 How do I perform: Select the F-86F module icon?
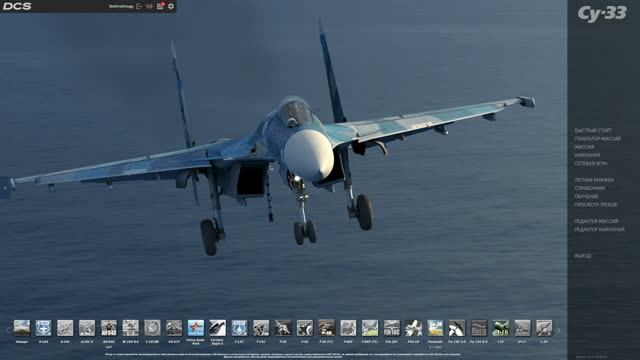348,328
